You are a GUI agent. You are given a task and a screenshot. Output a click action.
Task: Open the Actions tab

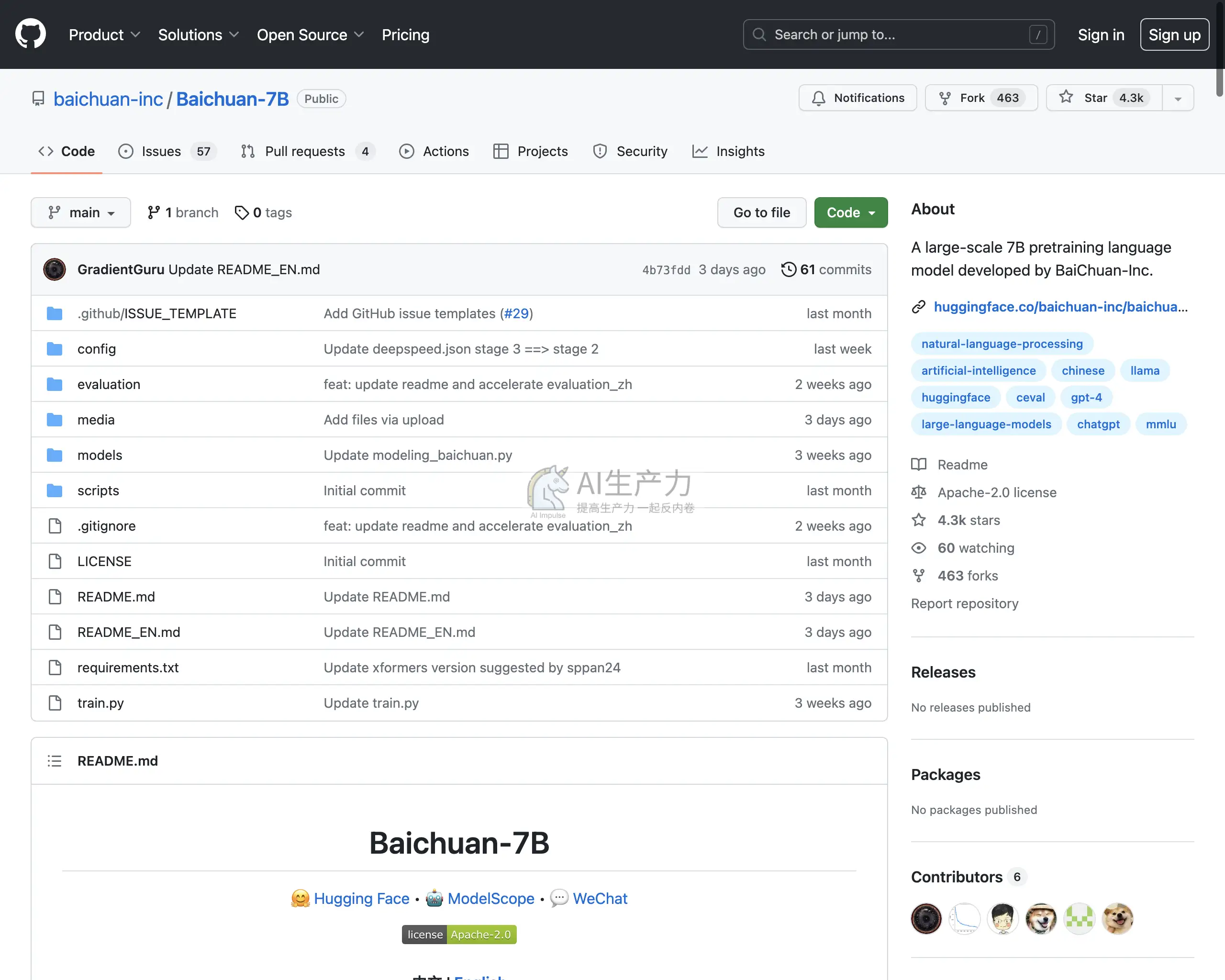coord(434,151)
